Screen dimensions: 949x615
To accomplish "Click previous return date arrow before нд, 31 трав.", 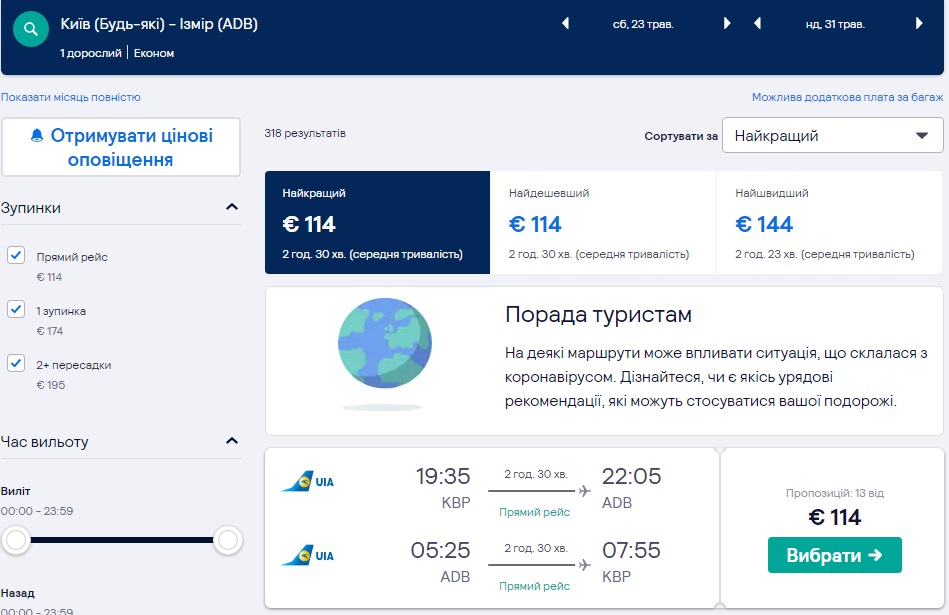I will [757, 24].
